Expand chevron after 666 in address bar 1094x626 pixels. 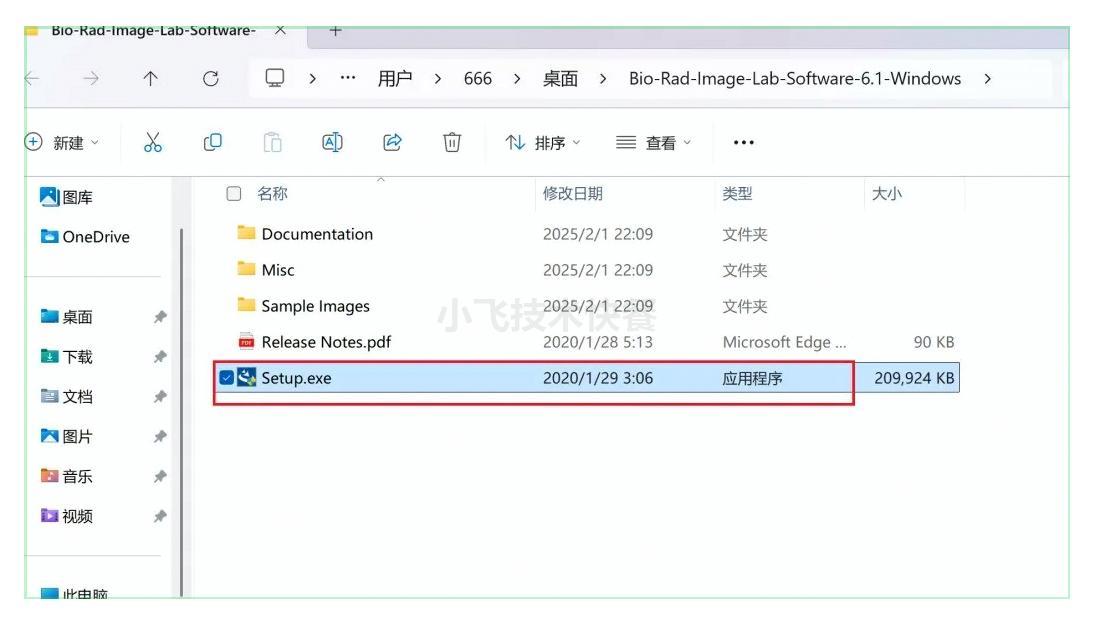click(517, 79)
